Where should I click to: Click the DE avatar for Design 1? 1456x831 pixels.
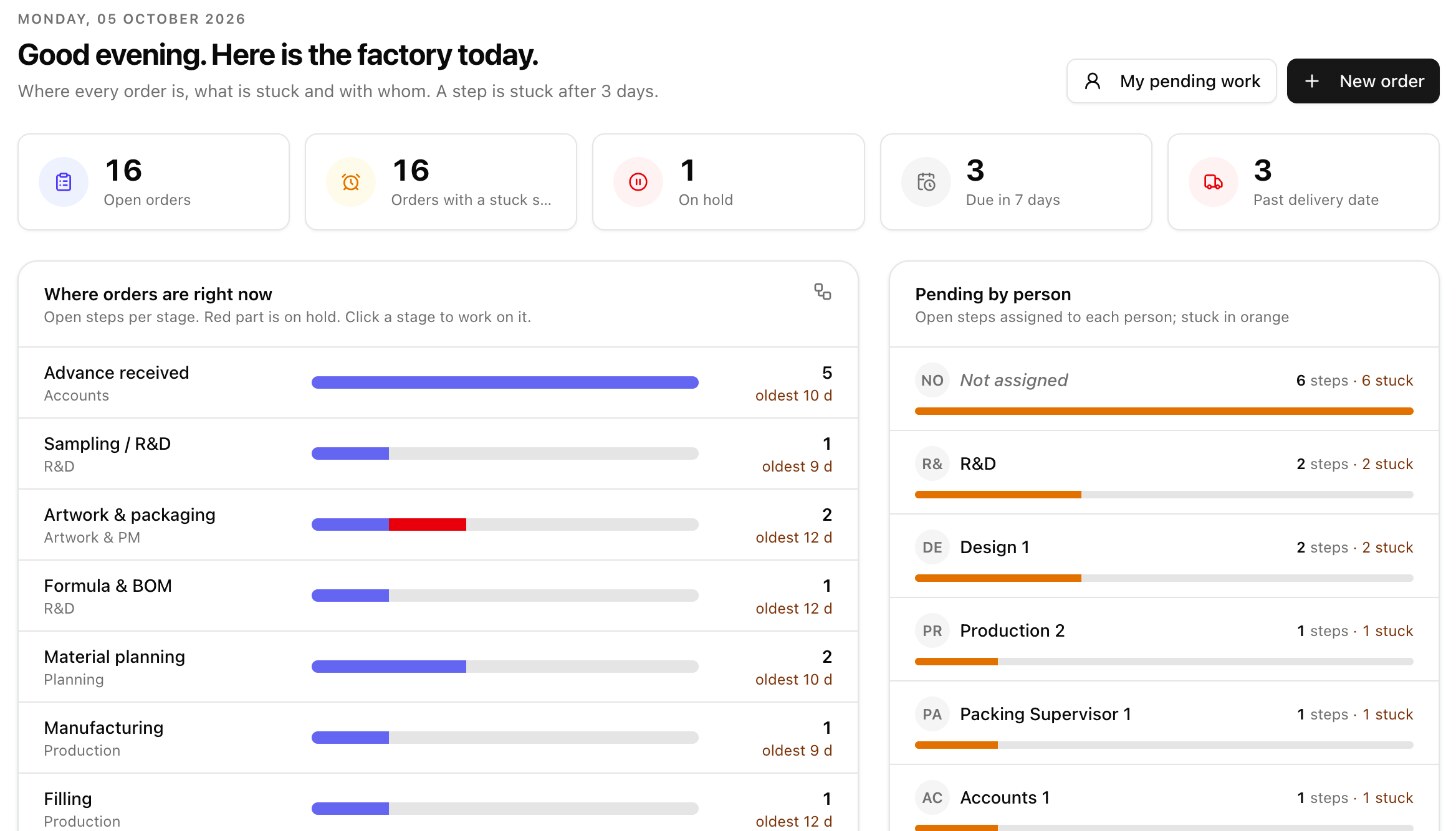click(932, 547)
